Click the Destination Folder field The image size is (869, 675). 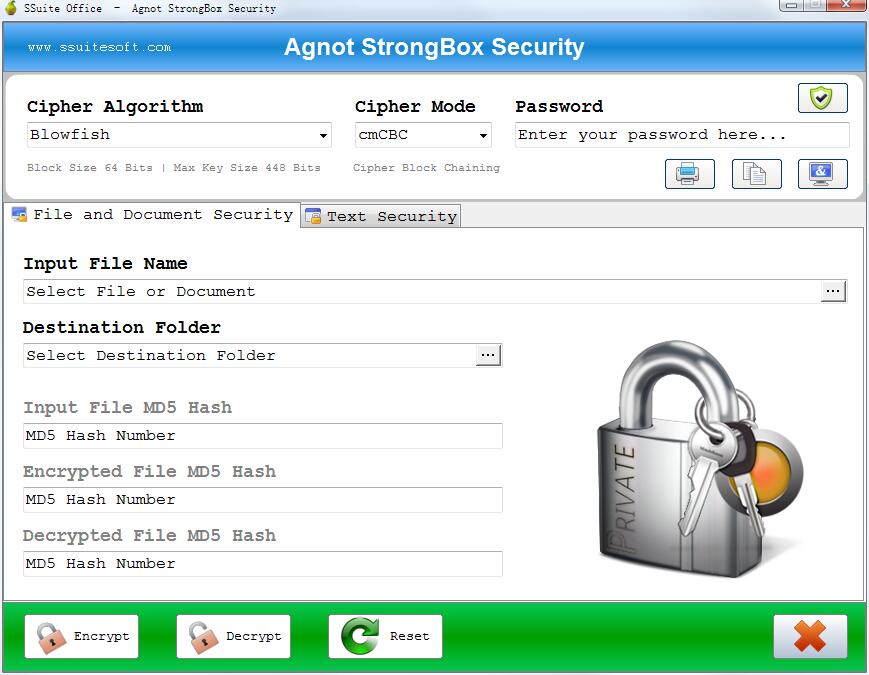click(x=249, y=356)
